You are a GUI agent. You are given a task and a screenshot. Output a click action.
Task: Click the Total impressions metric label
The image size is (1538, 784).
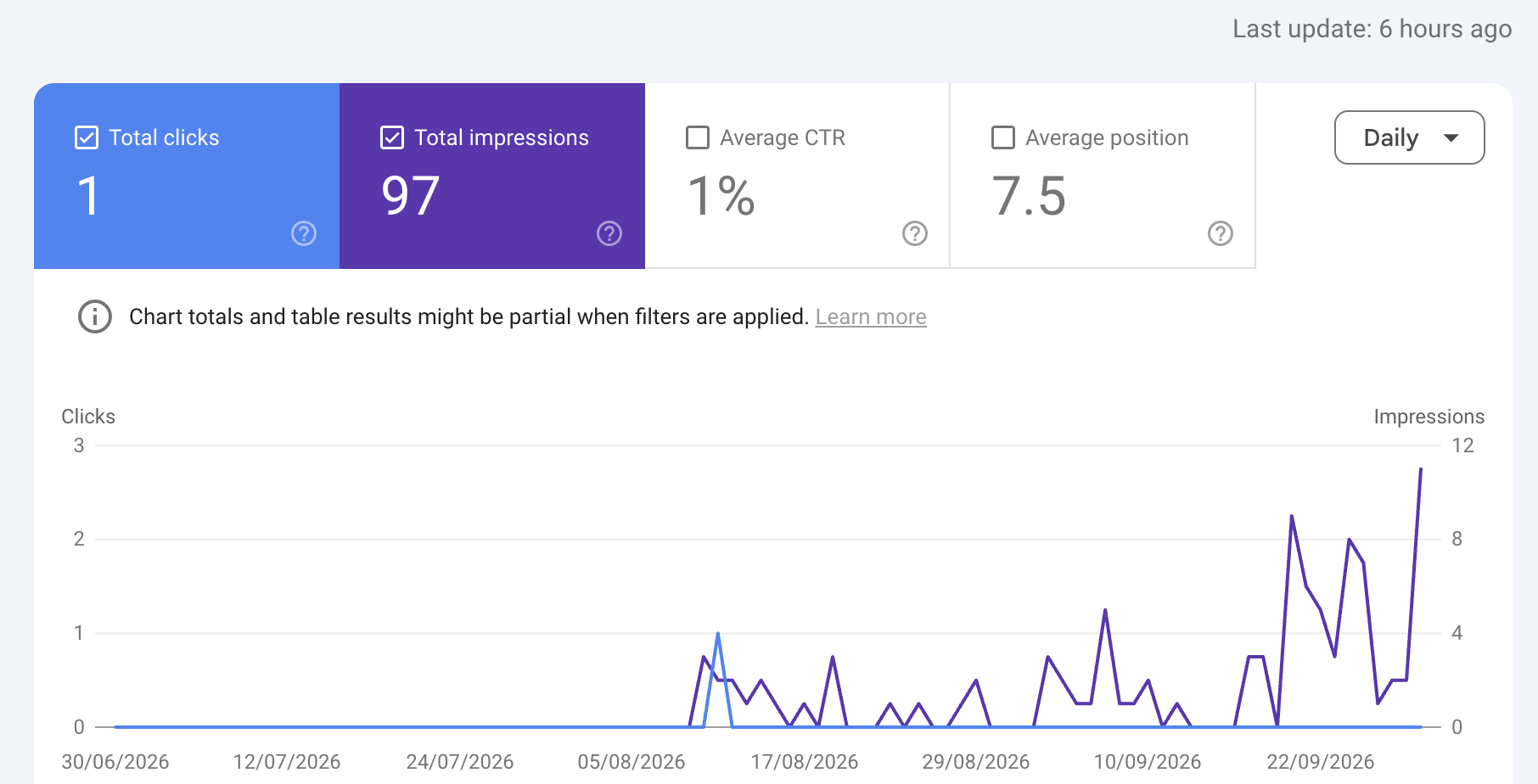(x=502, y=137)
